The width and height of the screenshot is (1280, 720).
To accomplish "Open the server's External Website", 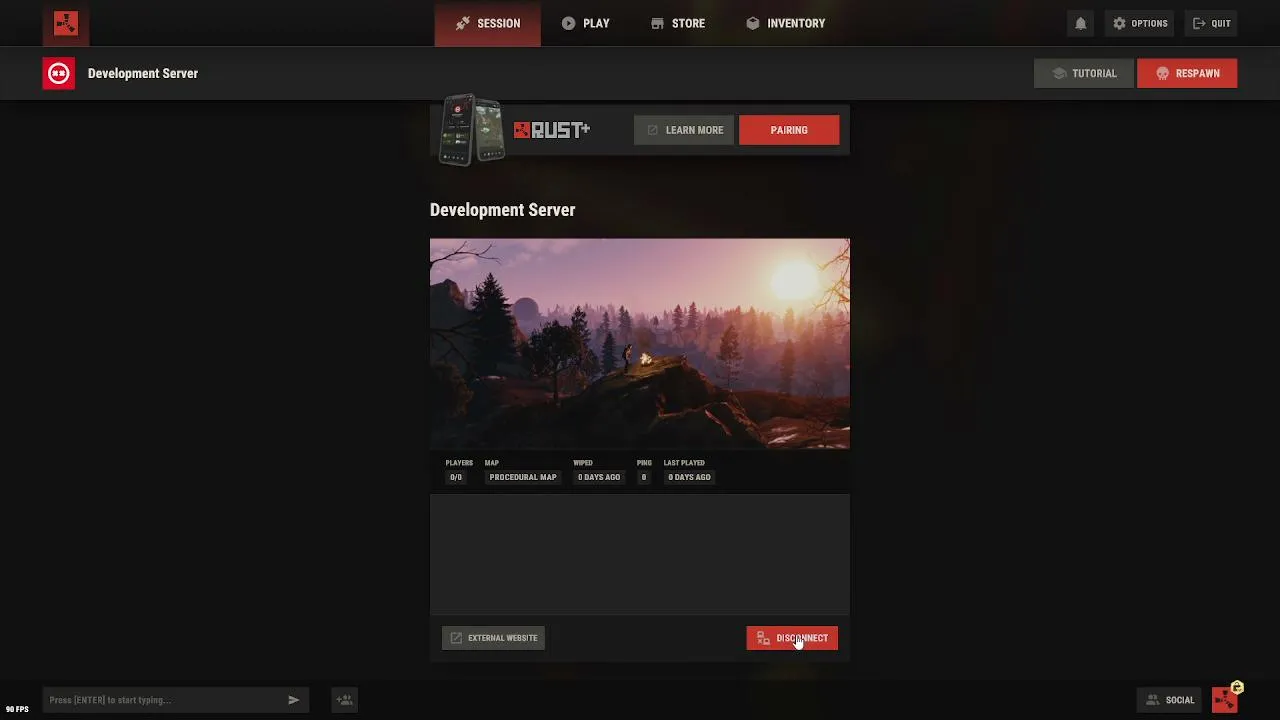I will click(x=494, y=638).
